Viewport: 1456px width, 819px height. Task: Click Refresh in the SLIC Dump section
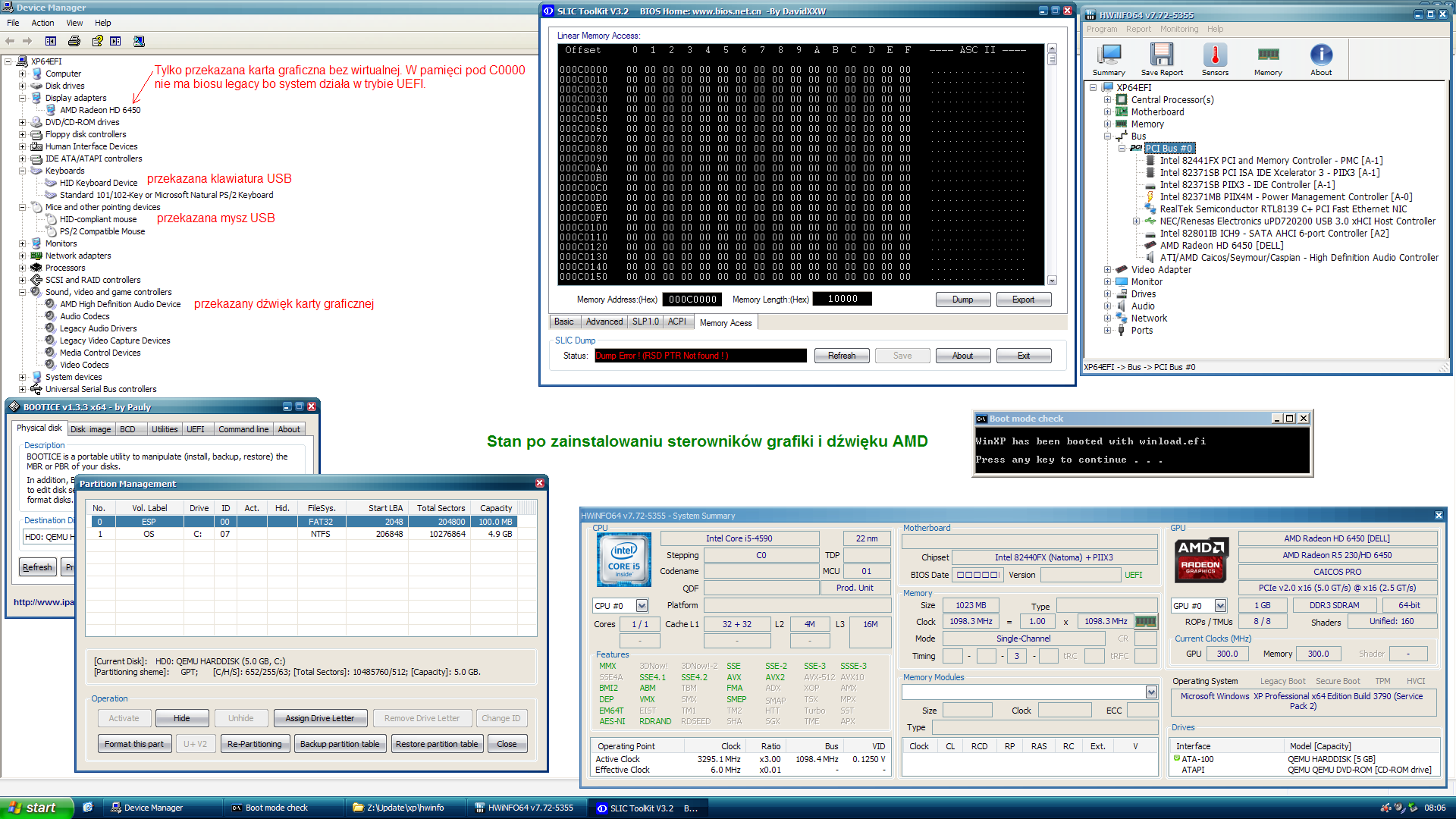[842, 356]
